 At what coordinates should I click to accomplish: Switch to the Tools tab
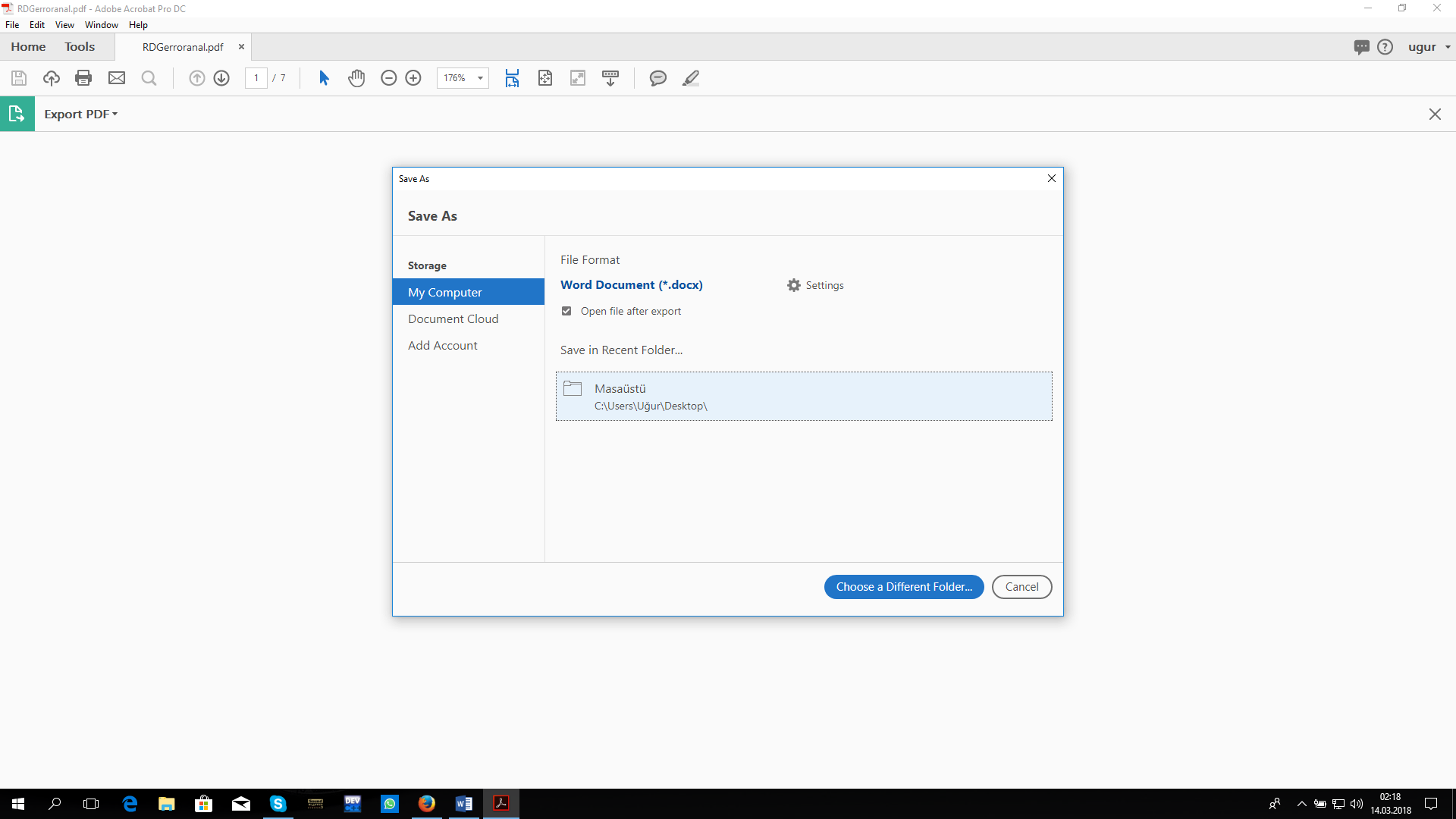click(x=80, y=47)
